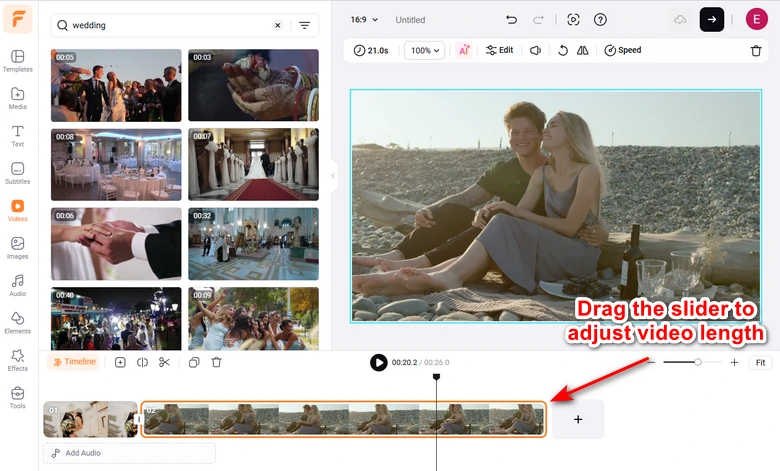Undo the last action
The height and width of the screenshot is (471, 780).
tap(511, 20)
